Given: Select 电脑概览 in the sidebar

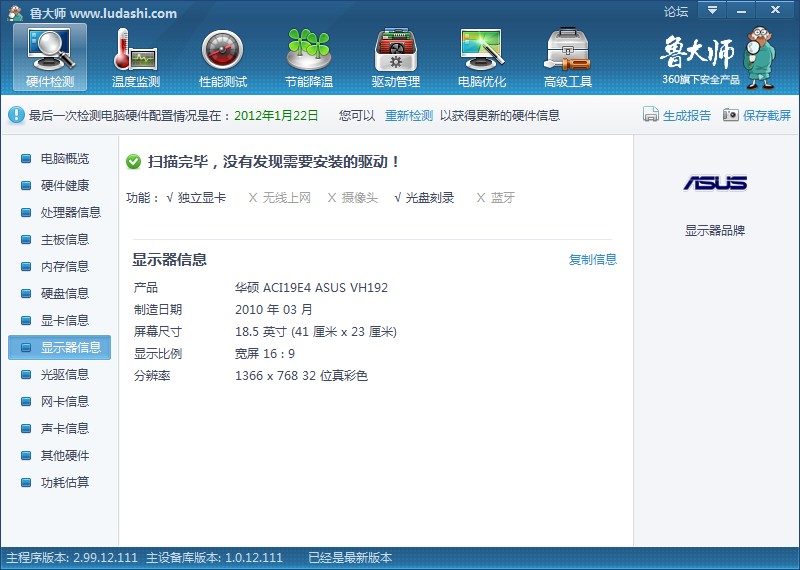Looking at the screenshot, I should coord(64,159).
